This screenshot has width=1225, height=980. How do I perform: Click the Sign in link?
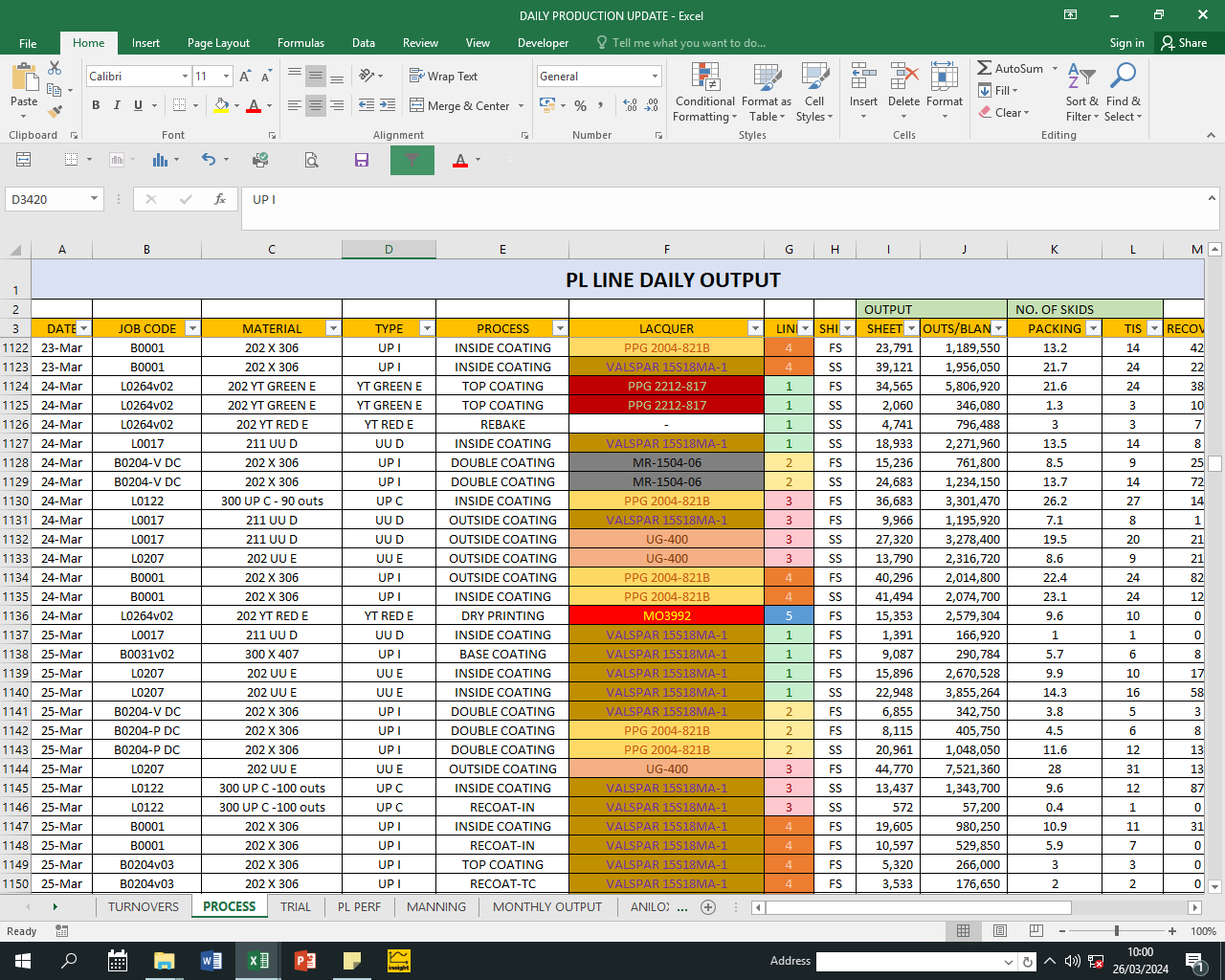coord(1127,43)
